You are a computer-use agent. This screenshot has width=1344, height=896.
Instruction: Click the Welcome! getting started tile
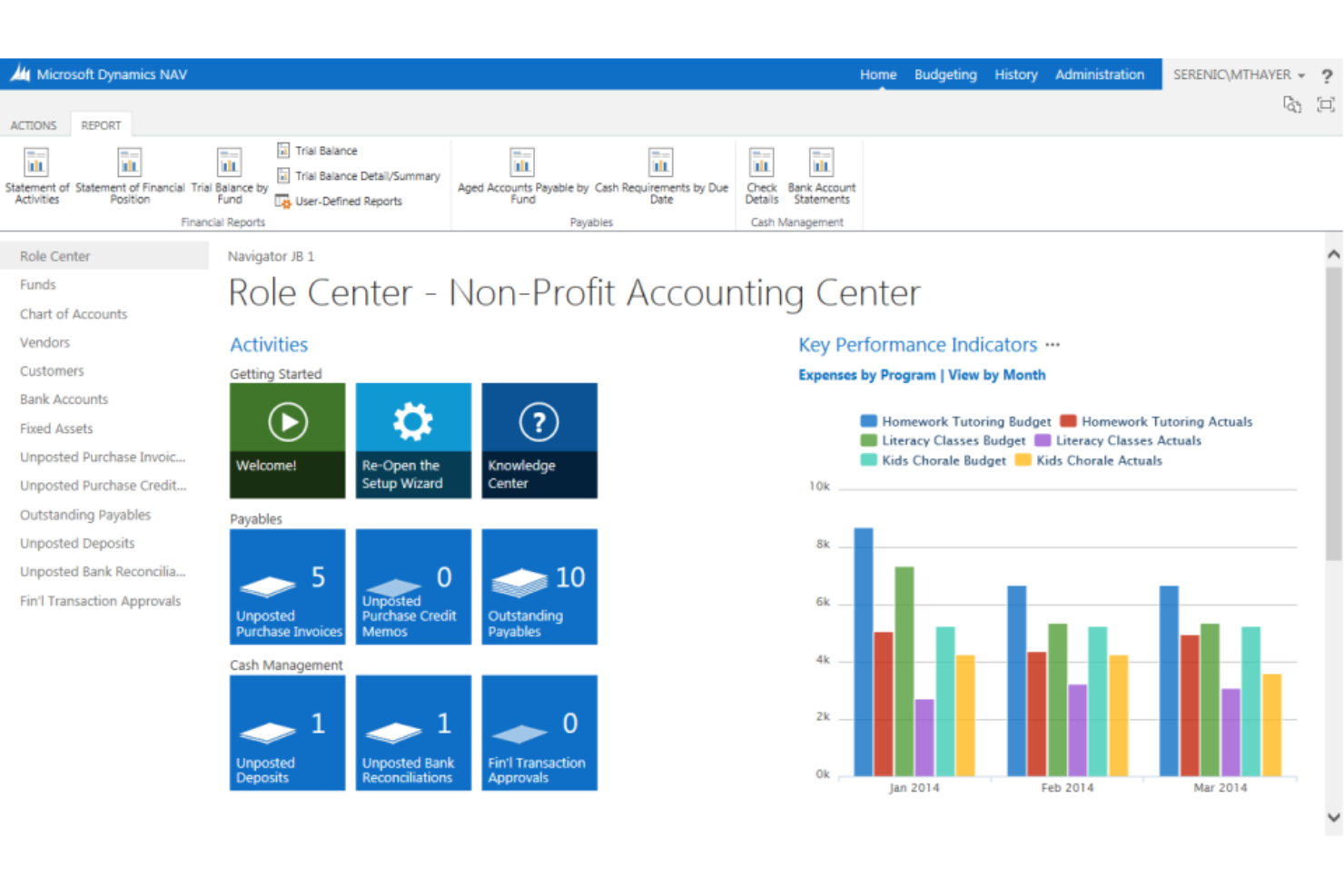click(x=287, y=440)
